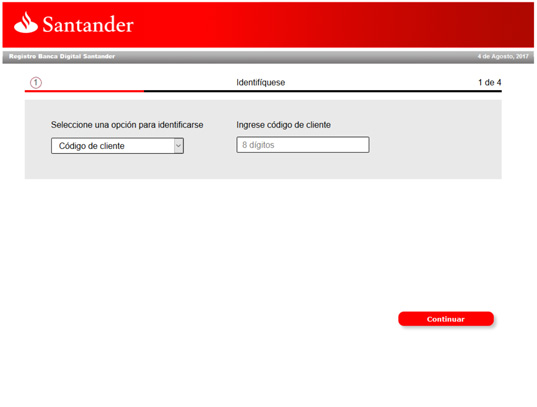Click the Santander wordmark in header
The image size is (537, 407).
pos(88,25)
